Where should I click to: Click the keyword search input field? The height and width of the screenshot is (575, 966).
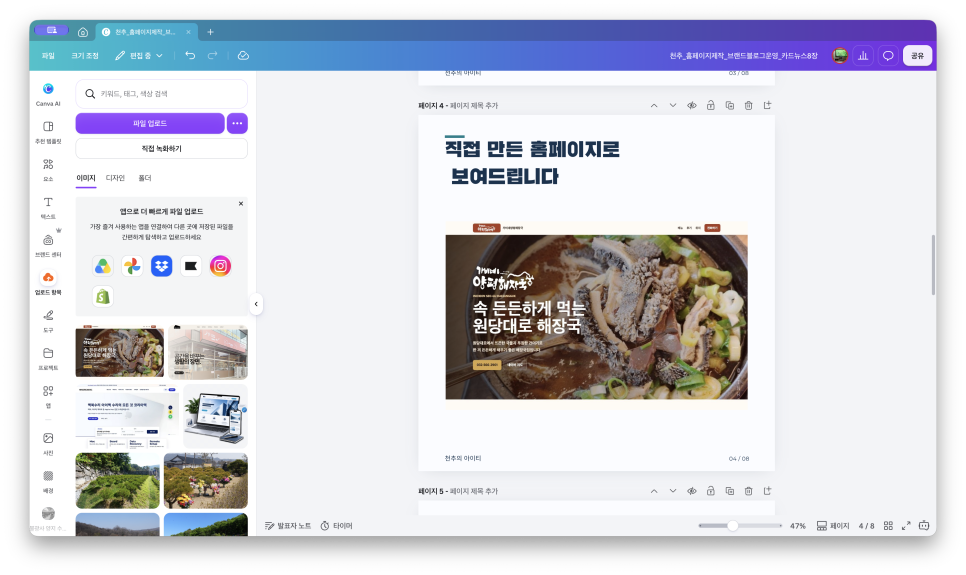(161, 94)
